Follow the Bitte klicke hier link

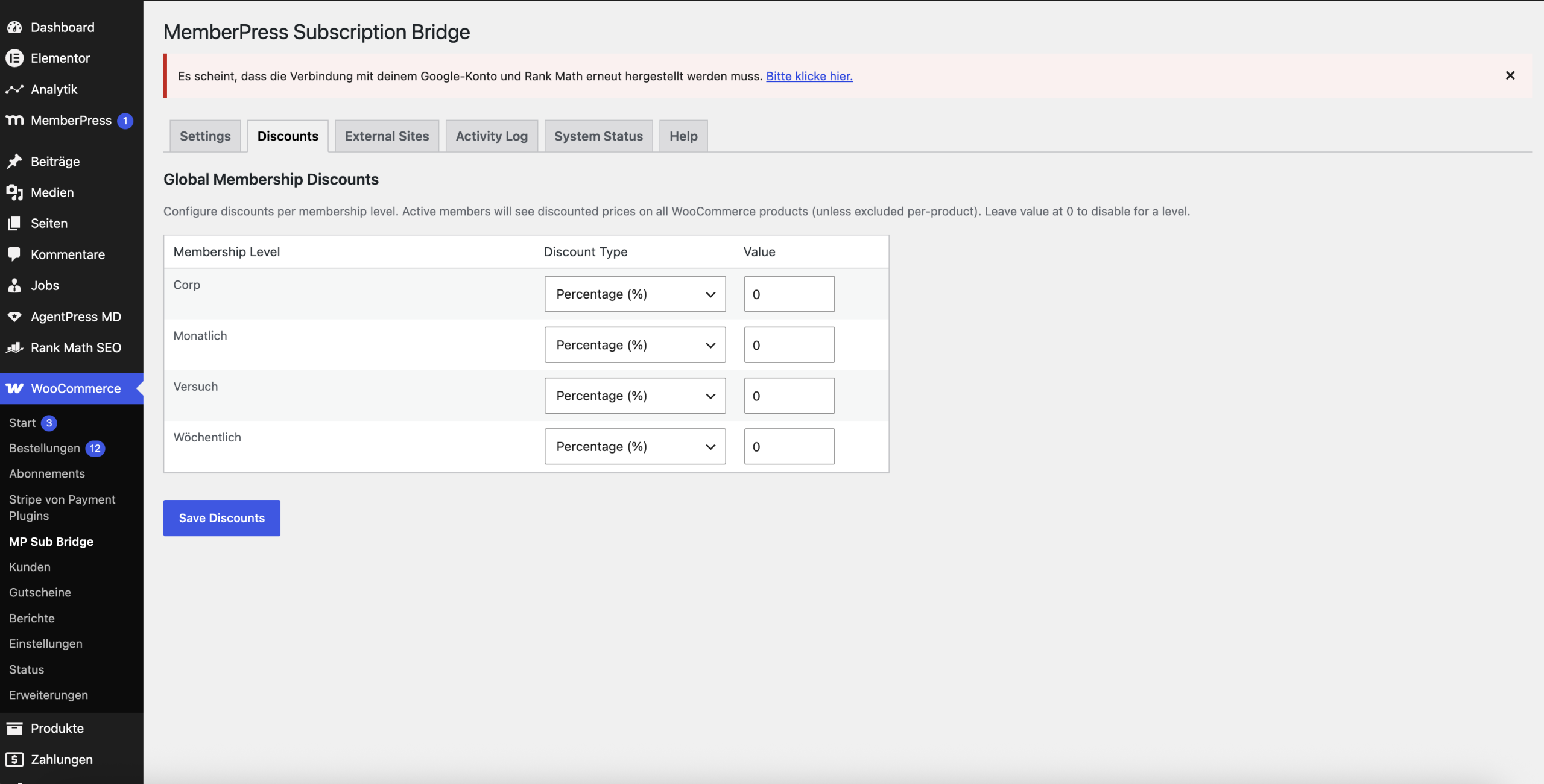click(809, 76)
